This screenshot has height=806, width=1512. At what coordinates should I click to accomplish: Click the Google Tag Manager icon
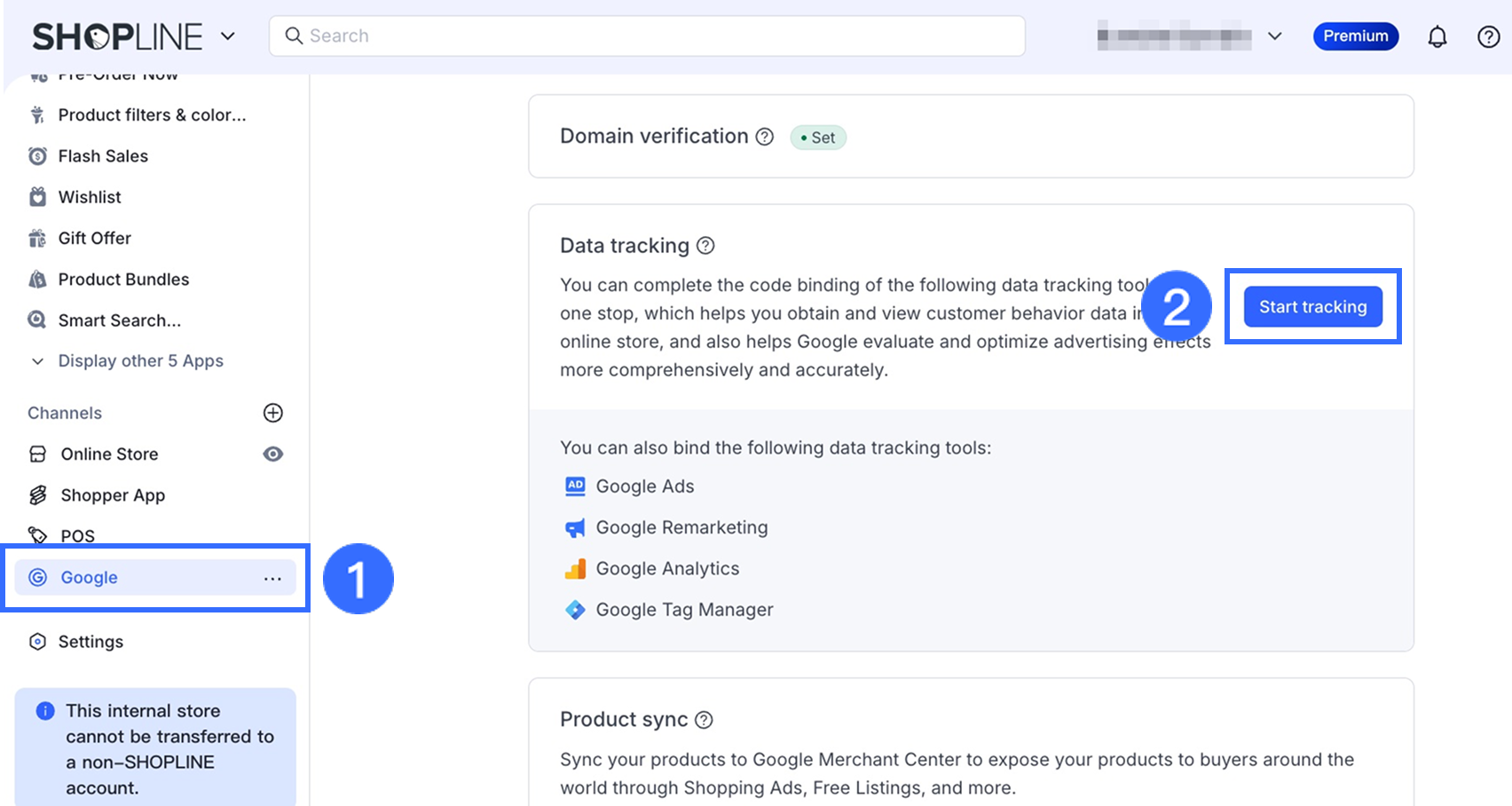[575, 610]
